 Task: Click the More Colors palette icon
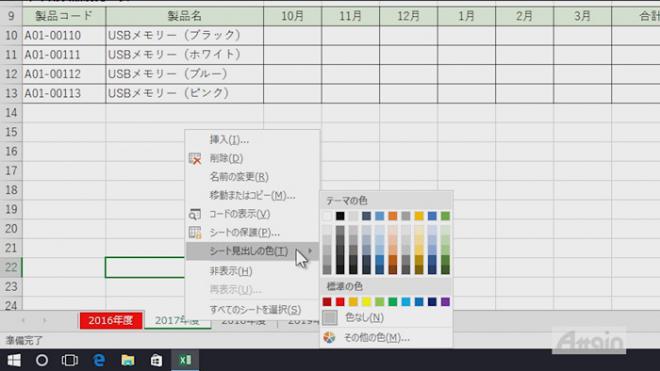[330, 337]
